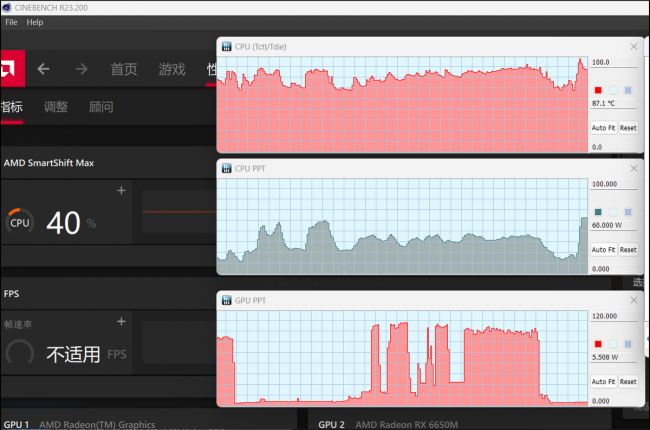650x430 pixels.
Task: Click the GPU PPT window icon
Action: coord(226,300)
